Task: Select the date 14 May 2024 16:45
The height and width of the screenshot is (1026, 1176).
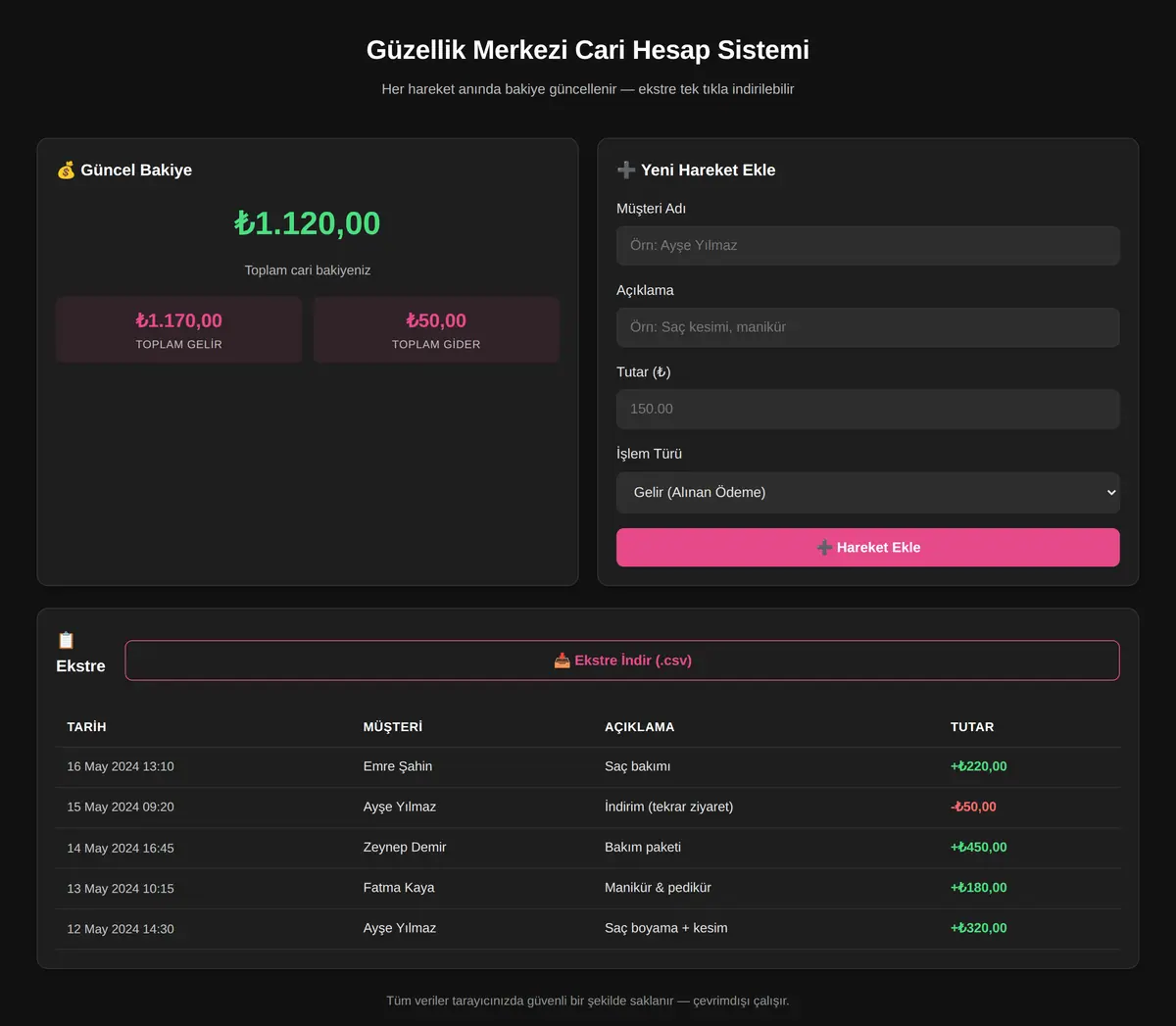Action: (x=121, y=849)
